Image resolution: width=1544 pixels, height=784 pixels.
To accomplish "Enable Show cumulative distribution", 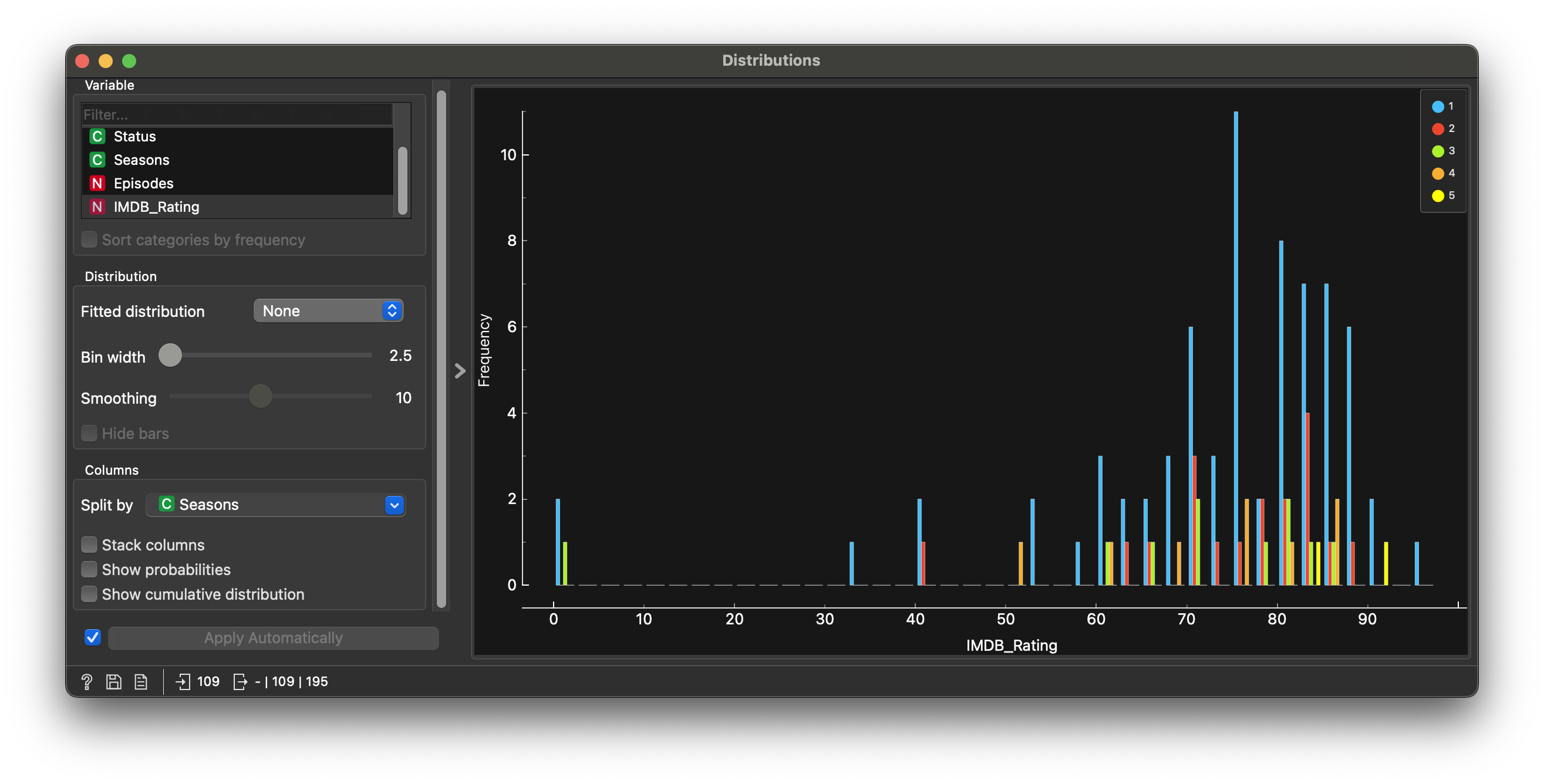I will [89, 593].
